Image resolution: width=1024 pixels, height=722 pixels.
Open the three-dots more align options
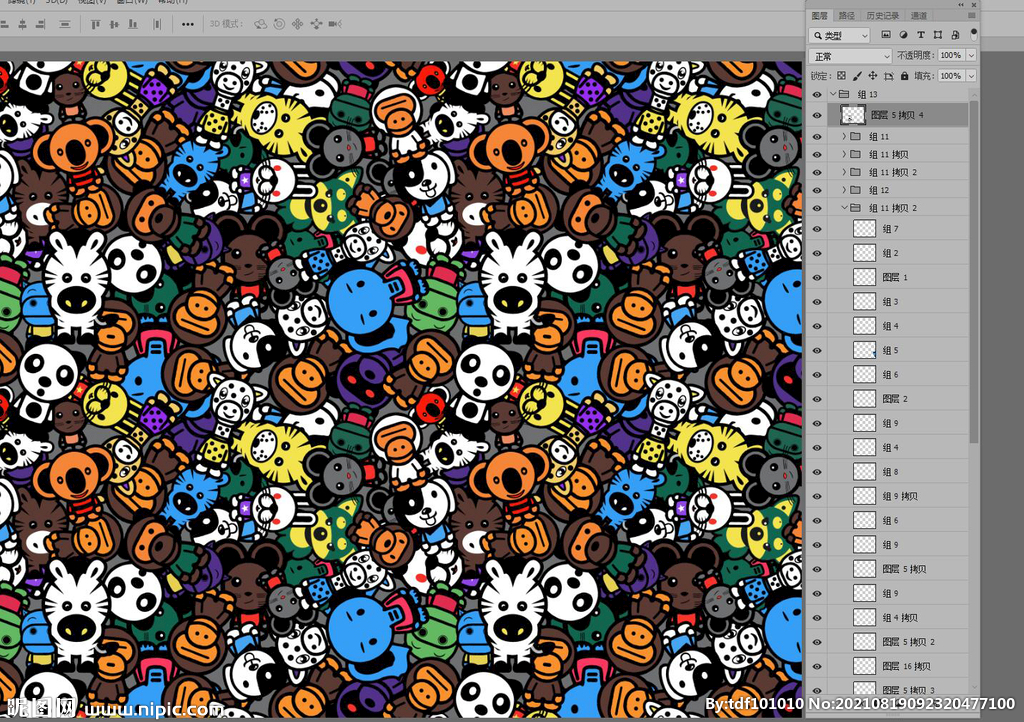point(187,23)
